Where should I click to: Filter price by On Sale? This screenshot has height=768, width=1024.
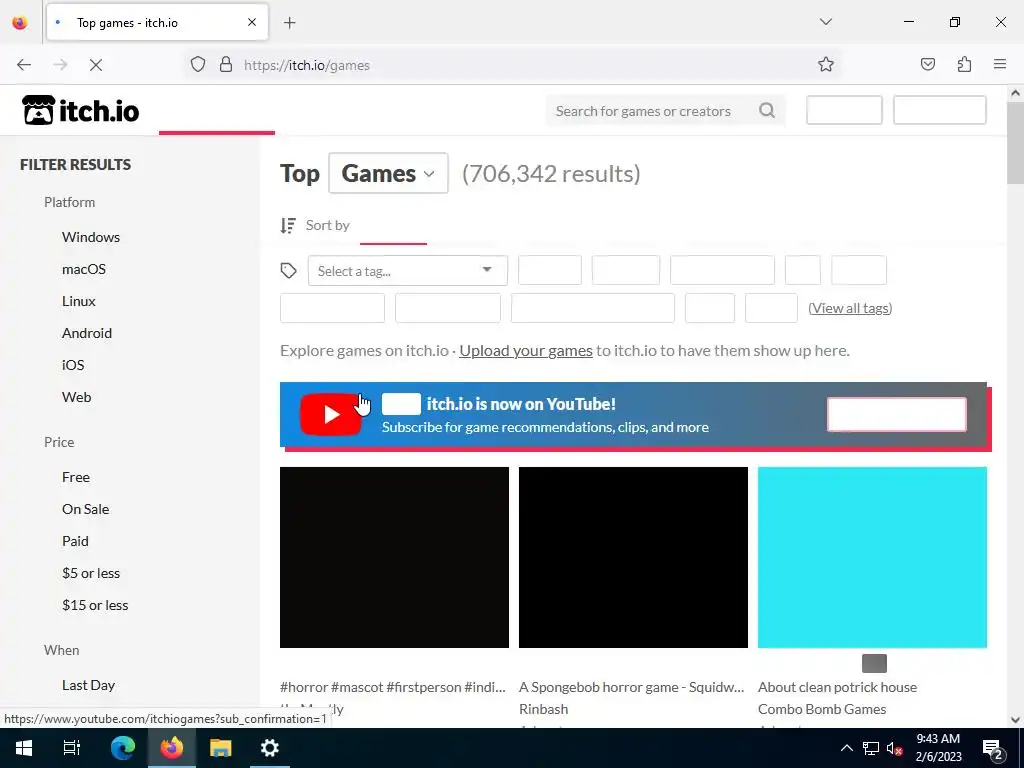(86, 509)
